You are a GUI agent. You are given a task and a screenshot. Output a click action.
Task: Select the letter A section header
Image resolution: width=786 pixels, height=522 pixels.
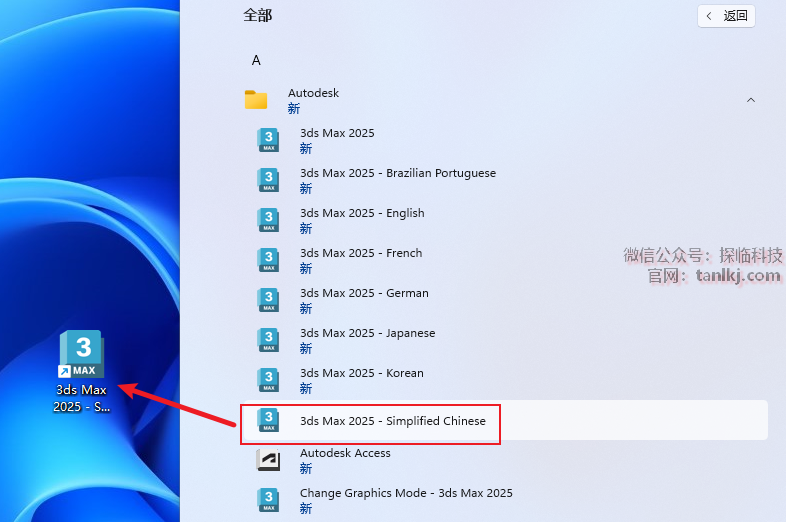coord(256,61)
